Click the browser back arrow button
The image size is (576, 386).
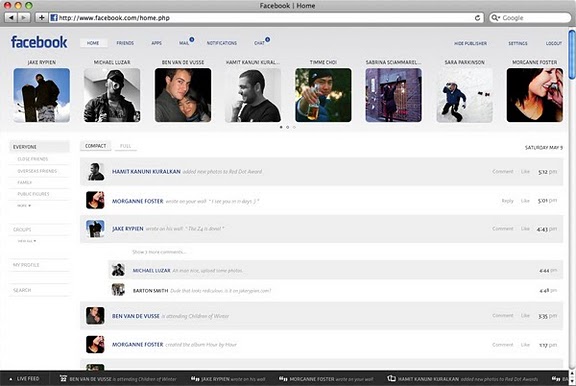[11, 18]
